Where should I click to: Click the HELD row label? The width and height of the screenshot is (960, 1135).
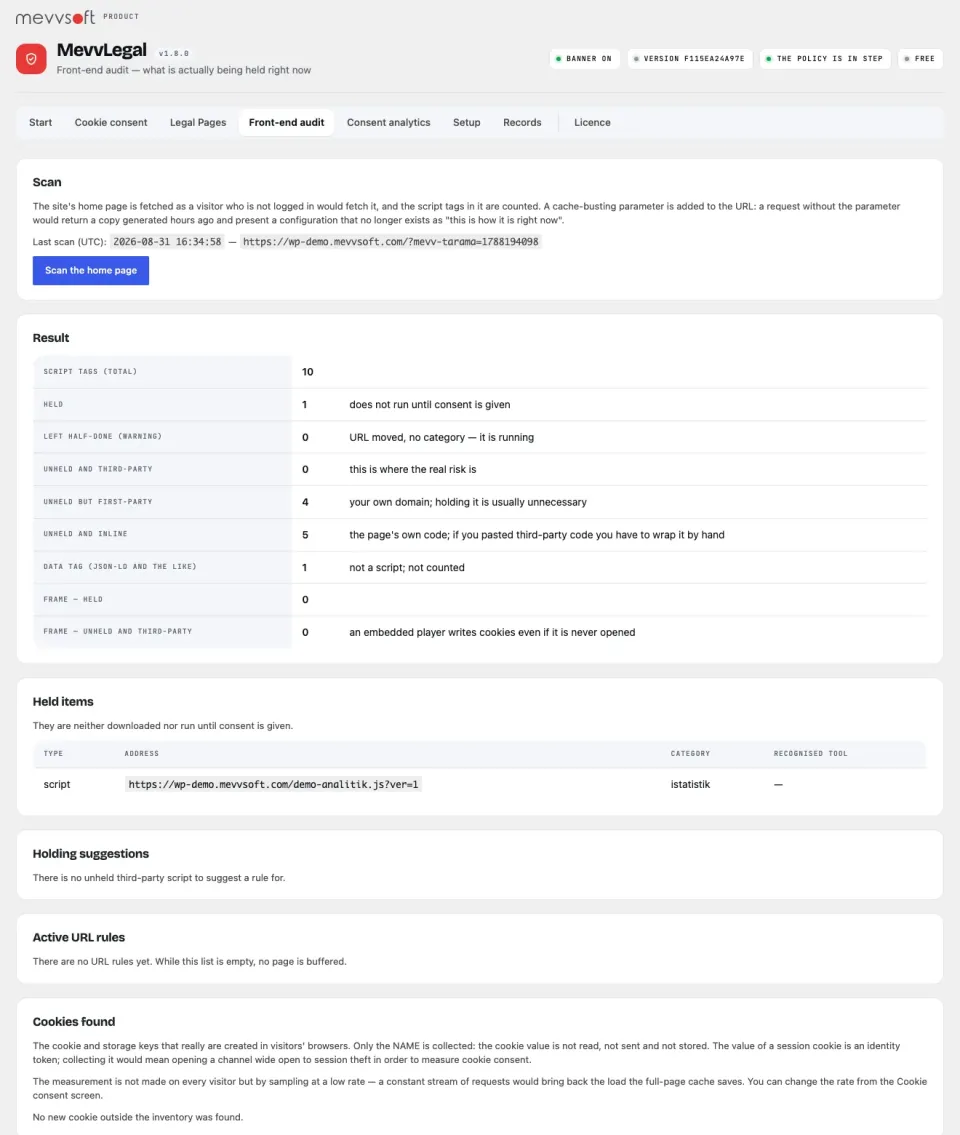click(x=53, y=405)
